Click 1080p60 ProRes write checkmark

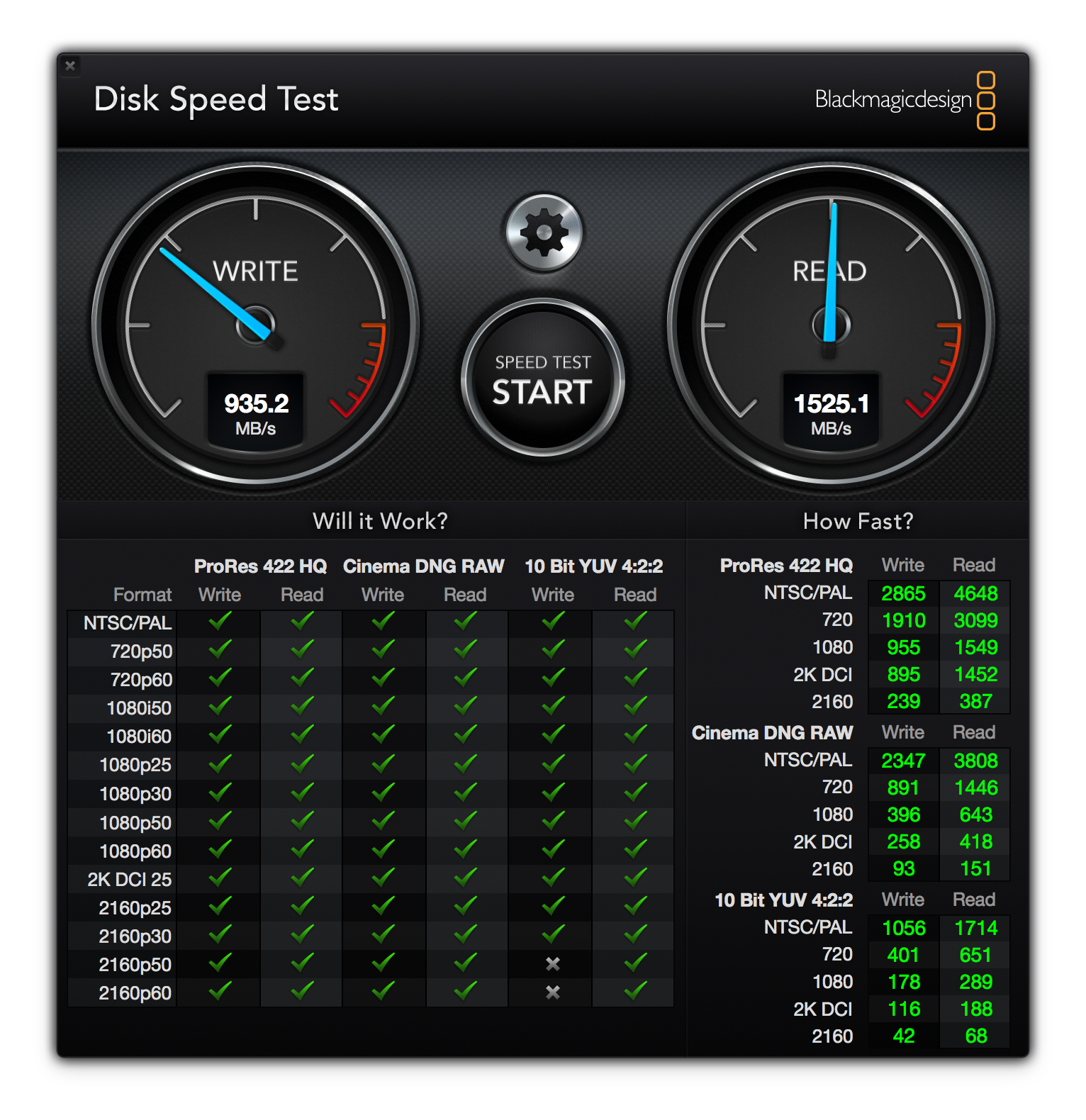tap(220, 849)
